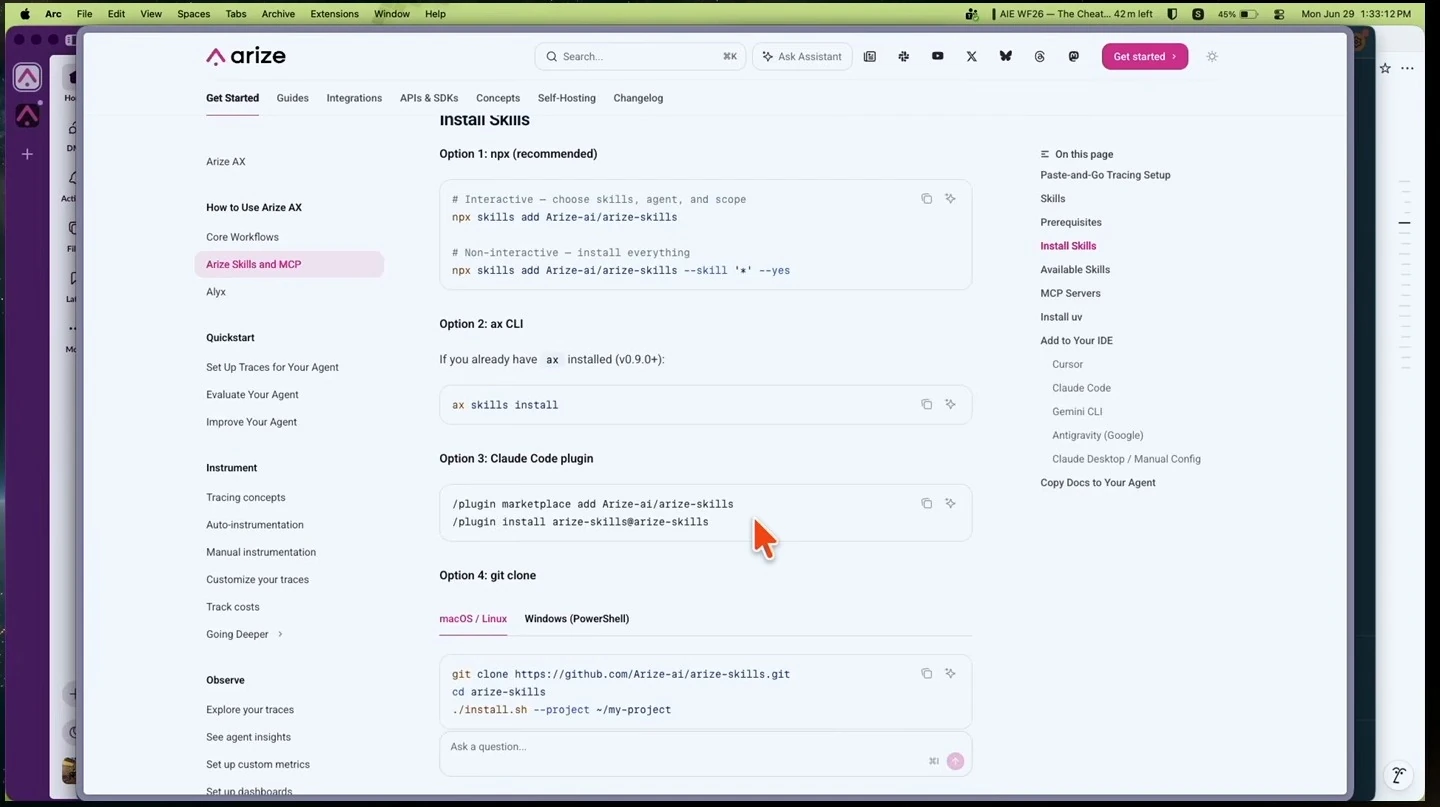Screen dimensions: 1440x807
Task: Copy the git clone code block
Action: point(927,673)
